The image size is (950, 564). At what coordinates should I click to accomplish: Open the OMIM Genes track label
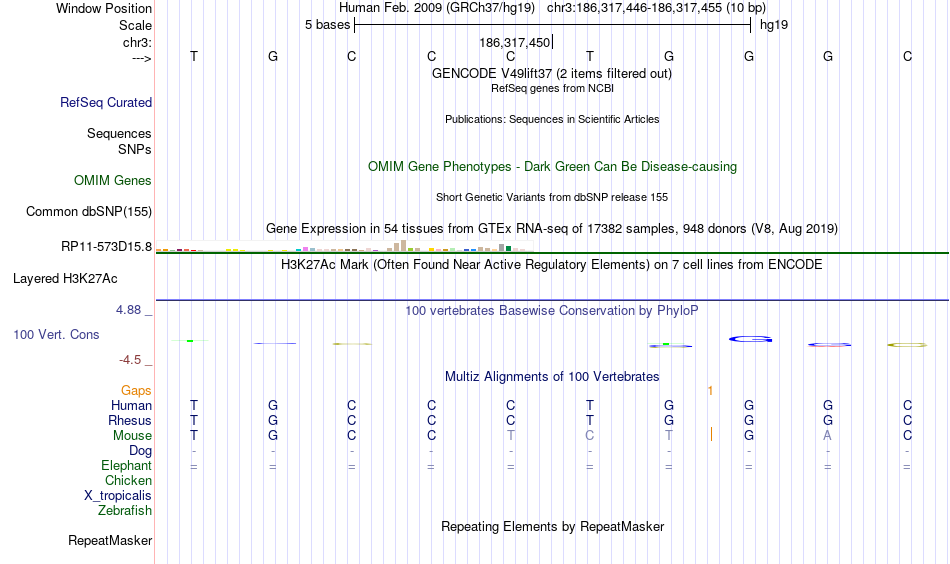pos(112,181)
